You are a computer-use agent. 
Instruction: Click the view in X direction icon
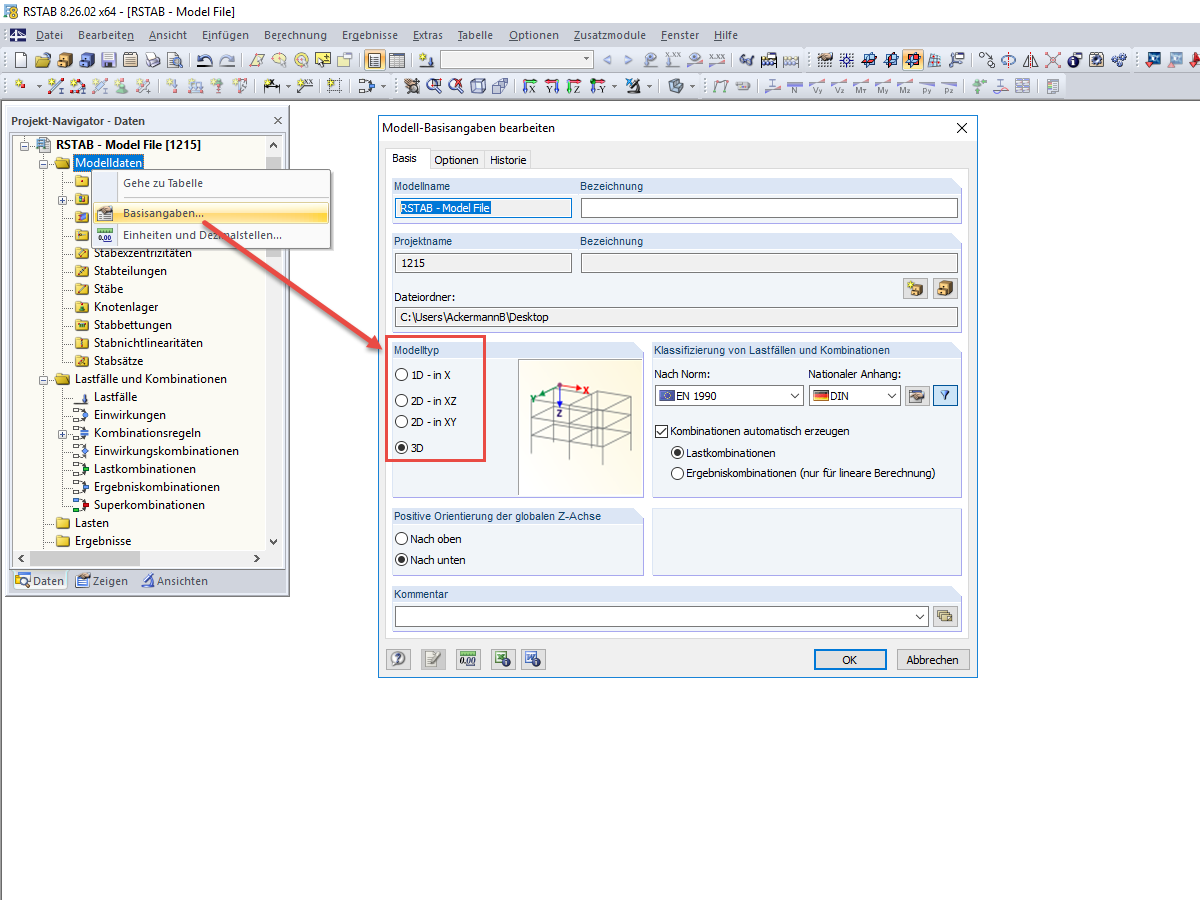pos(529,87)
